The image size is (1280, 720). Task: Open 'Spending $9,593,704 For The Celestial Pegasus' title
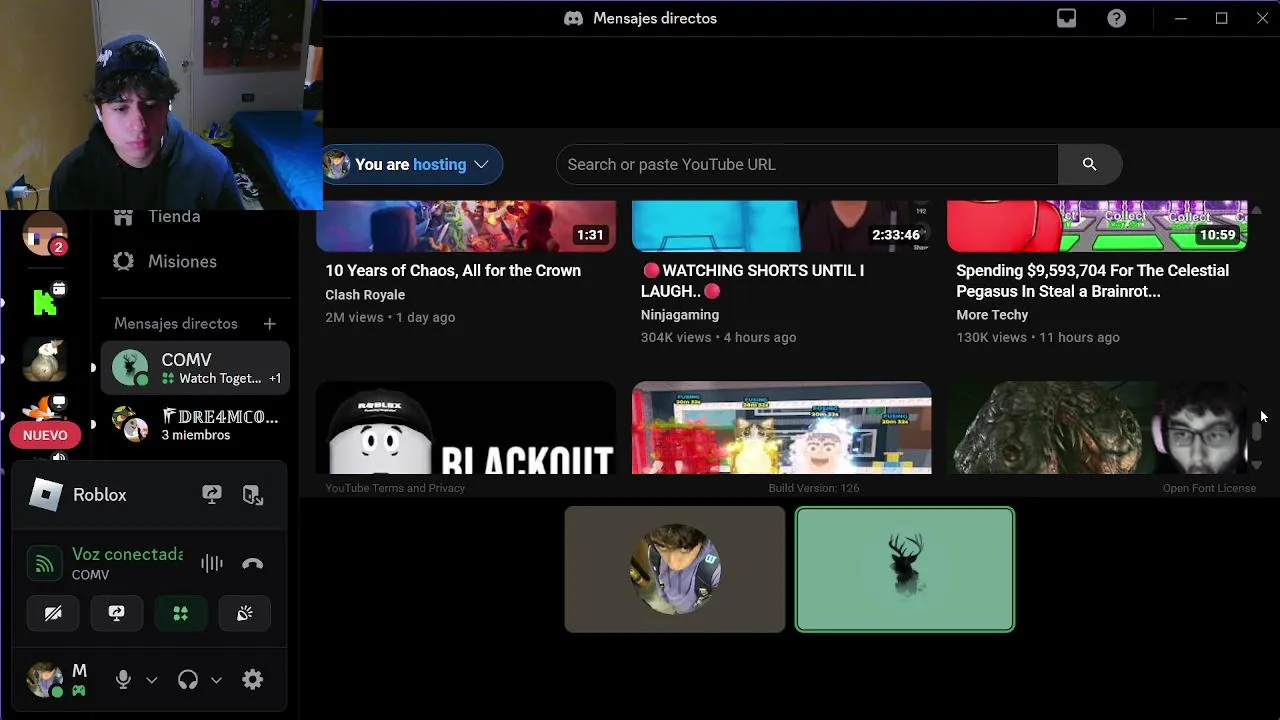pyautogui.click(x=1092, y=280)
